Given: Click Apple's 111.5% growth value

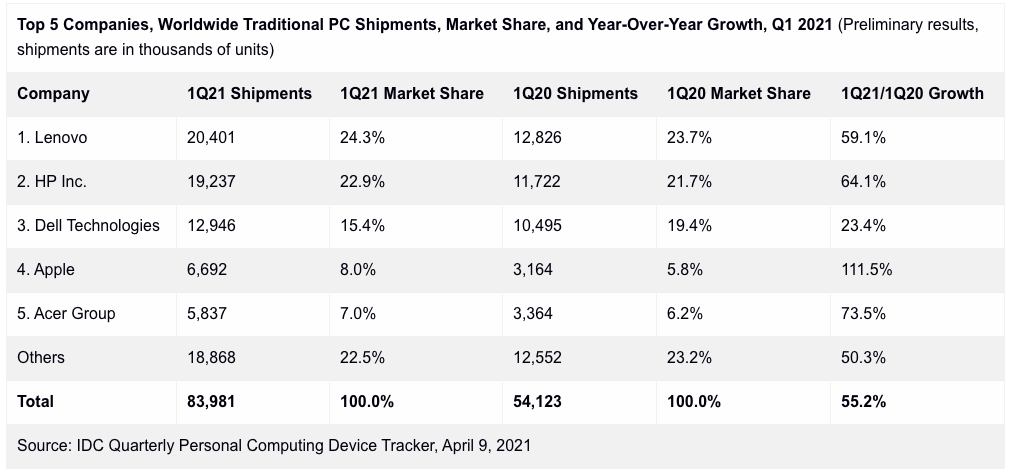Looking at the screenshot, I should (x=867, y=270).
